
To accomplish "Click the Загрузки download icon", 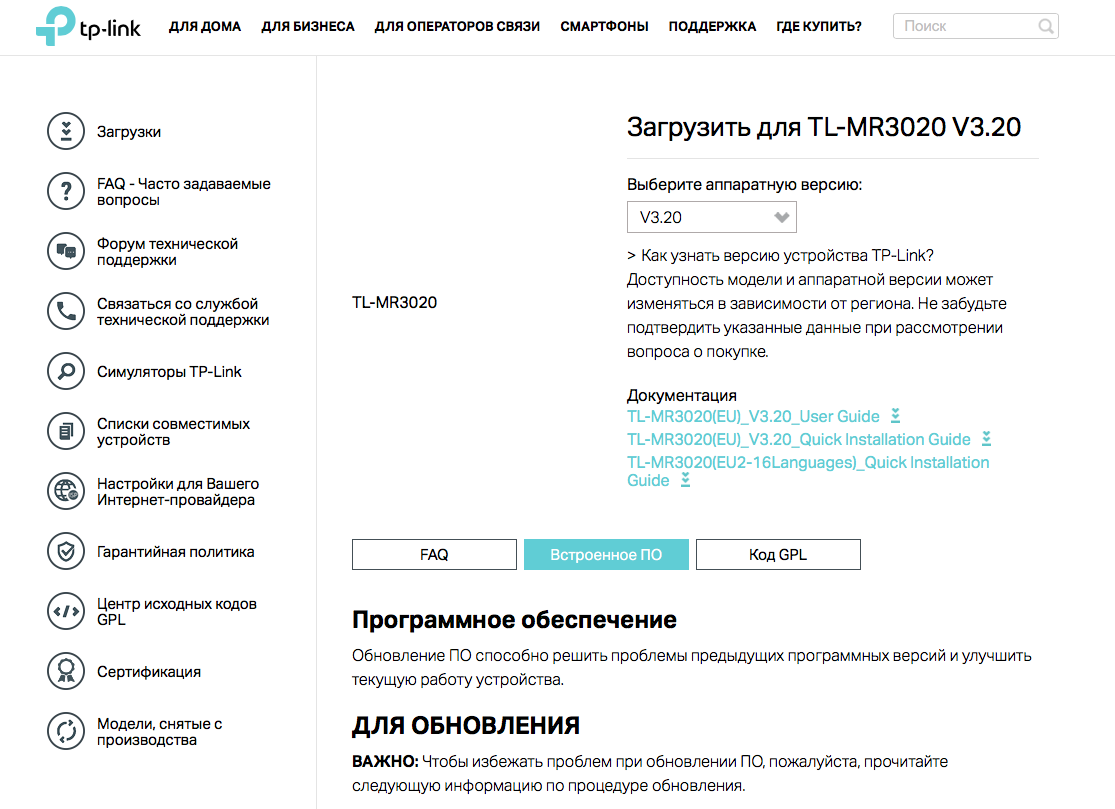I will pyautogui.click(x=66, y=132).
